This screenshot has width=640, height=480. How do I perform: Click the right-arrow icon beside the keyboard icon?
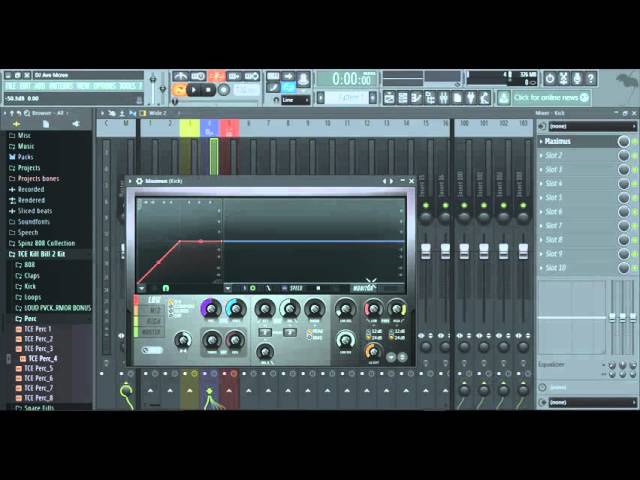point(288,76)
